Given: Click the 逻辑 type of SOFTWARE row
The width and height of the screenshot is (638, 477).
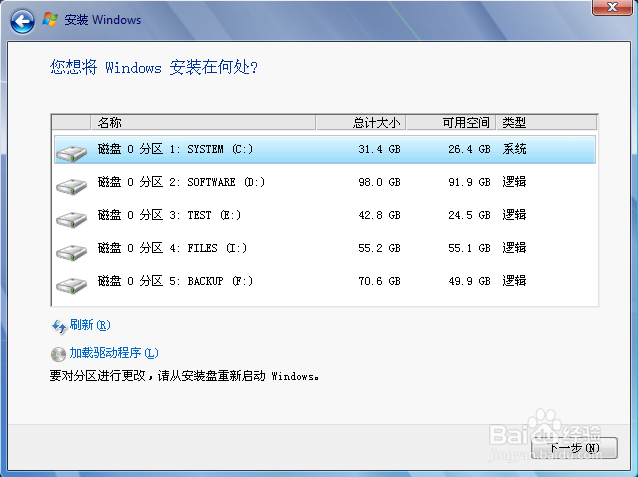Looking at the screenshot, I should click(514, 182).
